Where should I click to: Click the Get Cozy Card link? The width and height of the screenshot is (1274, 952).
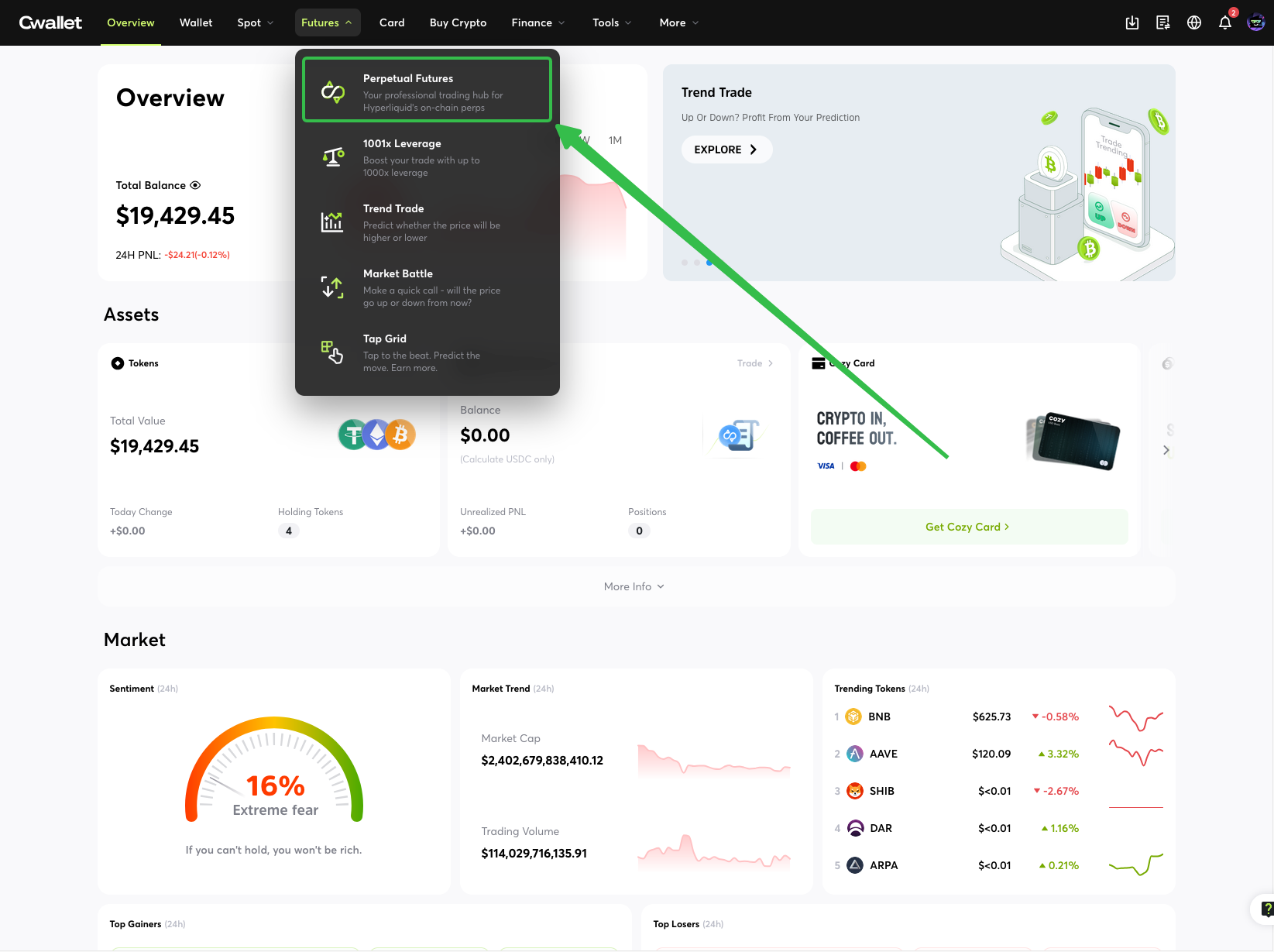tap(968, 527)
